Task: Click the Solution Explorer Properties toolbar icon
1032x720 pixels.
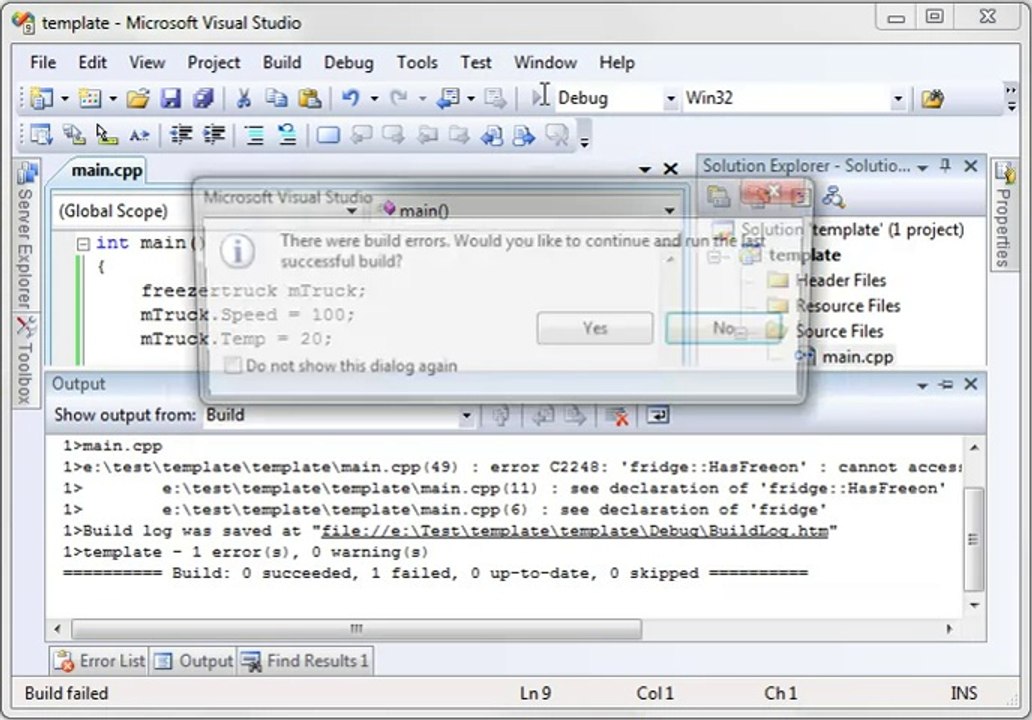Action: click(718, 196)
